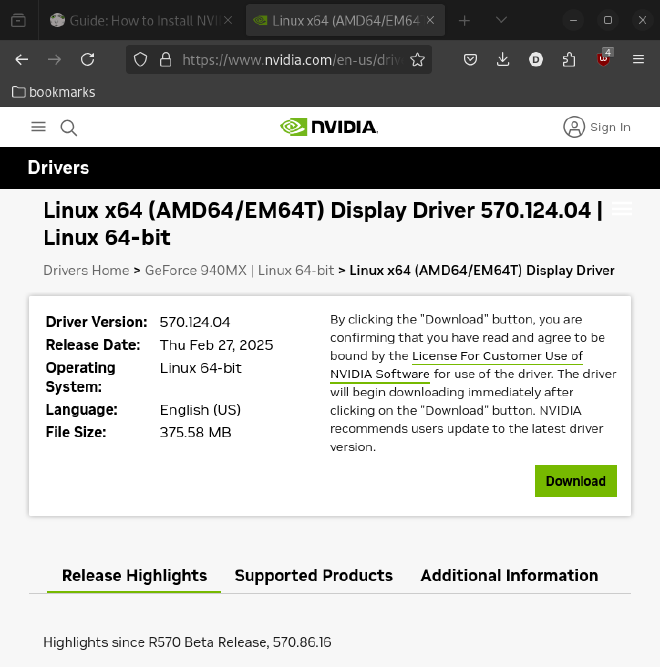This screenshot has height=667, width=660.
Task: Maximize the browser window
Action: (608, 20)
